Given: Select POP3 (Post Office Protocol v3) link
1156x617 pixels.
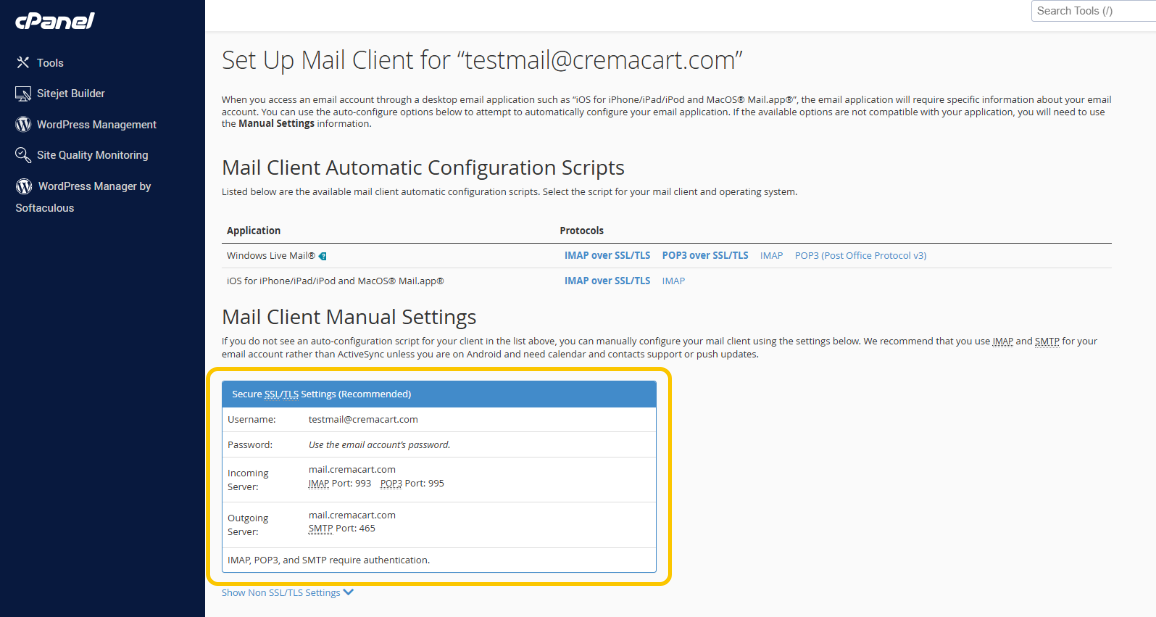Looking at the screenshot, I should click(x=860, y=256).
